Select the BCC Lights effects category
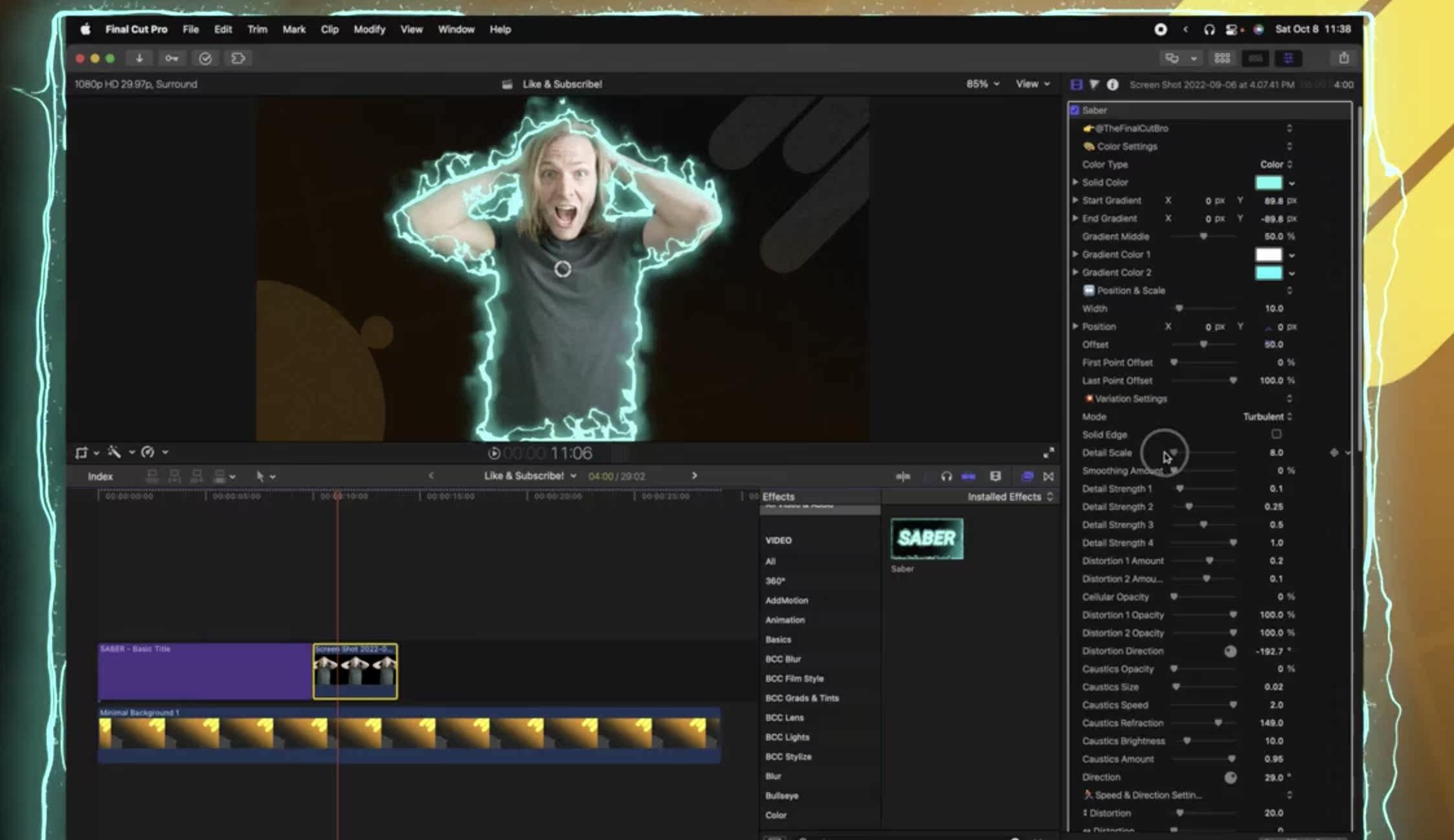The height and width of the screenshot is (840, 1454). pyautogui.click(x=787, y=737)
